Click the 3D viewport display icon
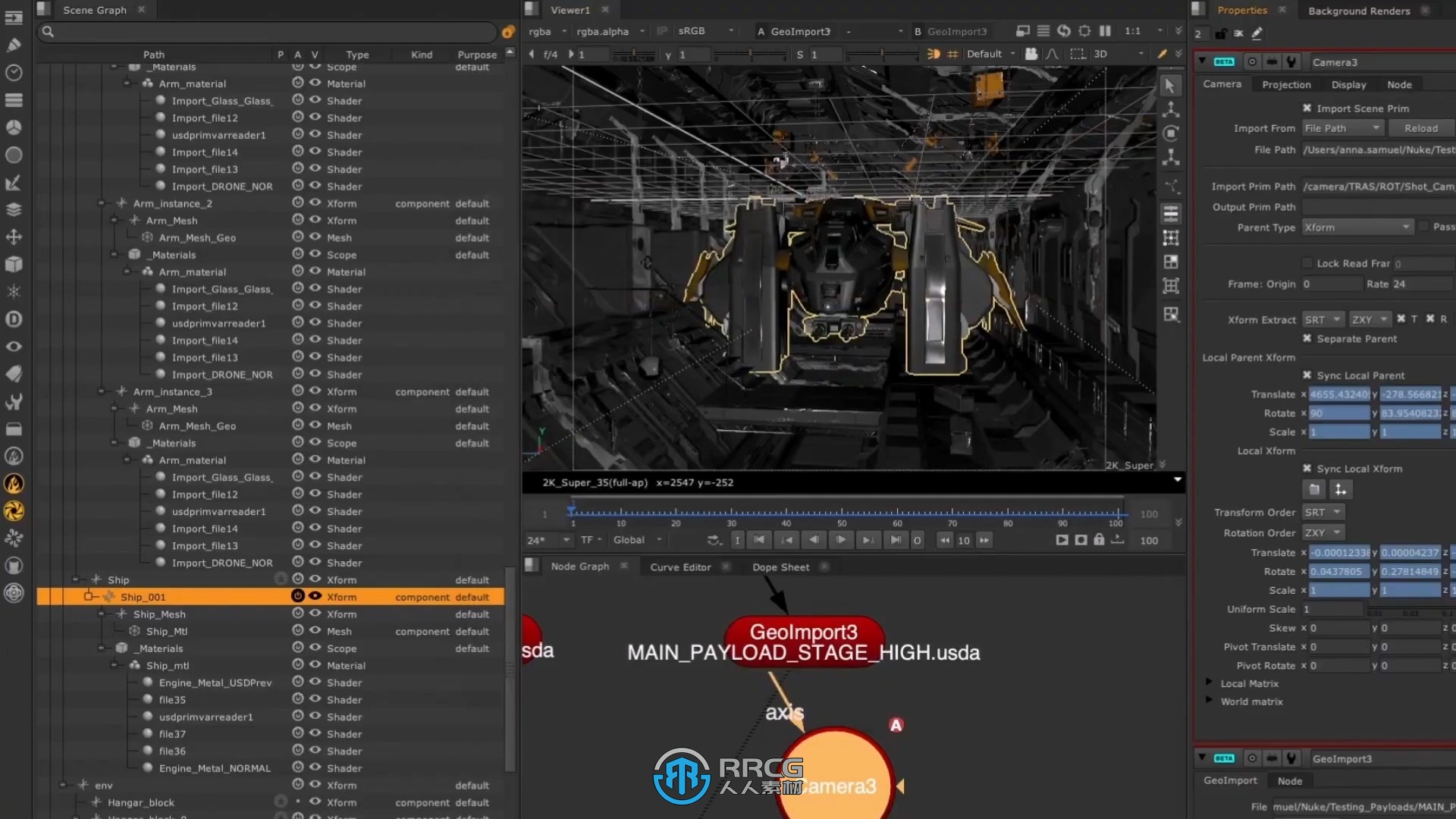 click(x=1100, y=54)
